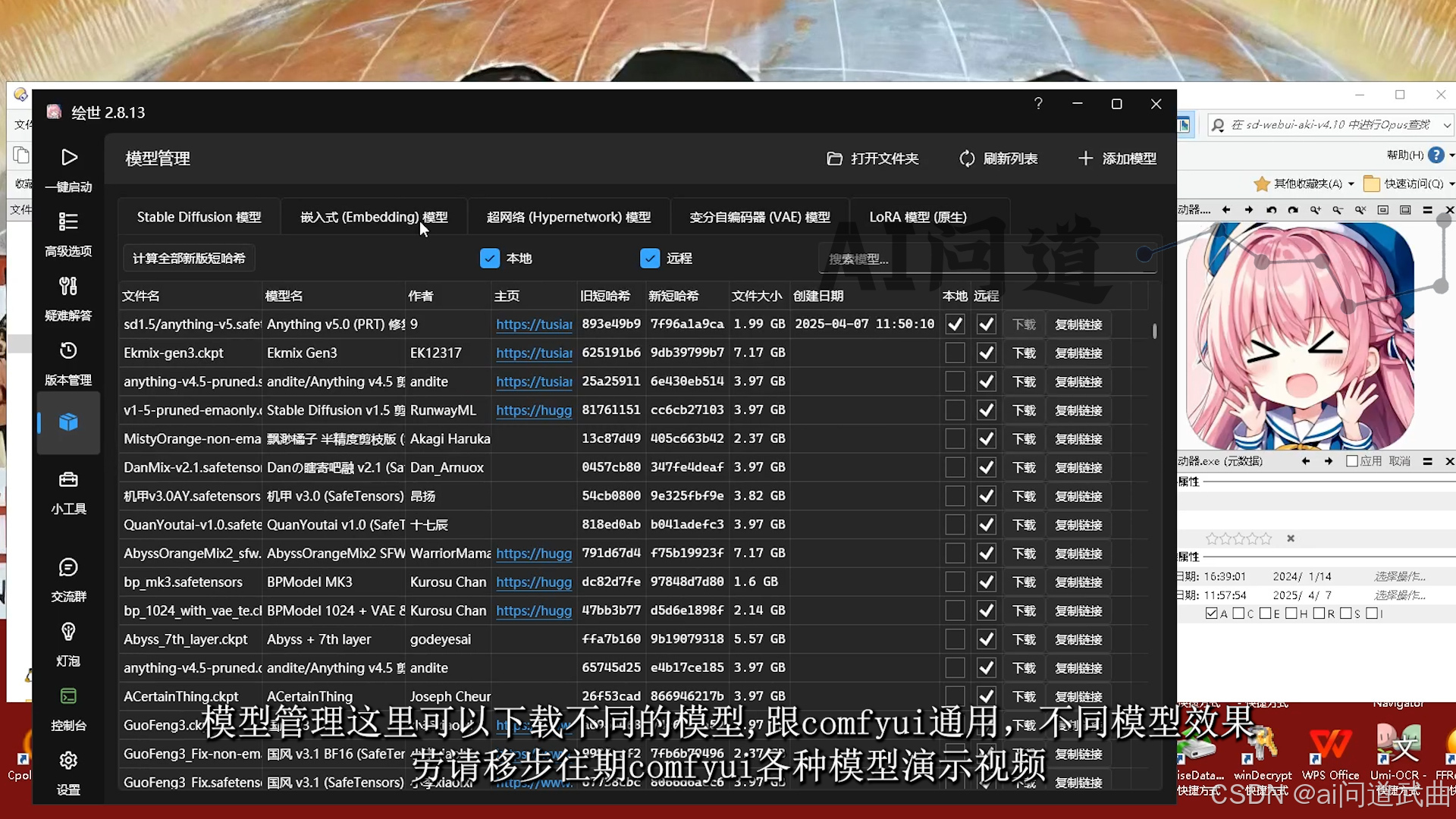Viewport: 1456px width, 819px height.
Task: Open 高级选项 advanced options in the sidebar
Action: coord(68,222)
